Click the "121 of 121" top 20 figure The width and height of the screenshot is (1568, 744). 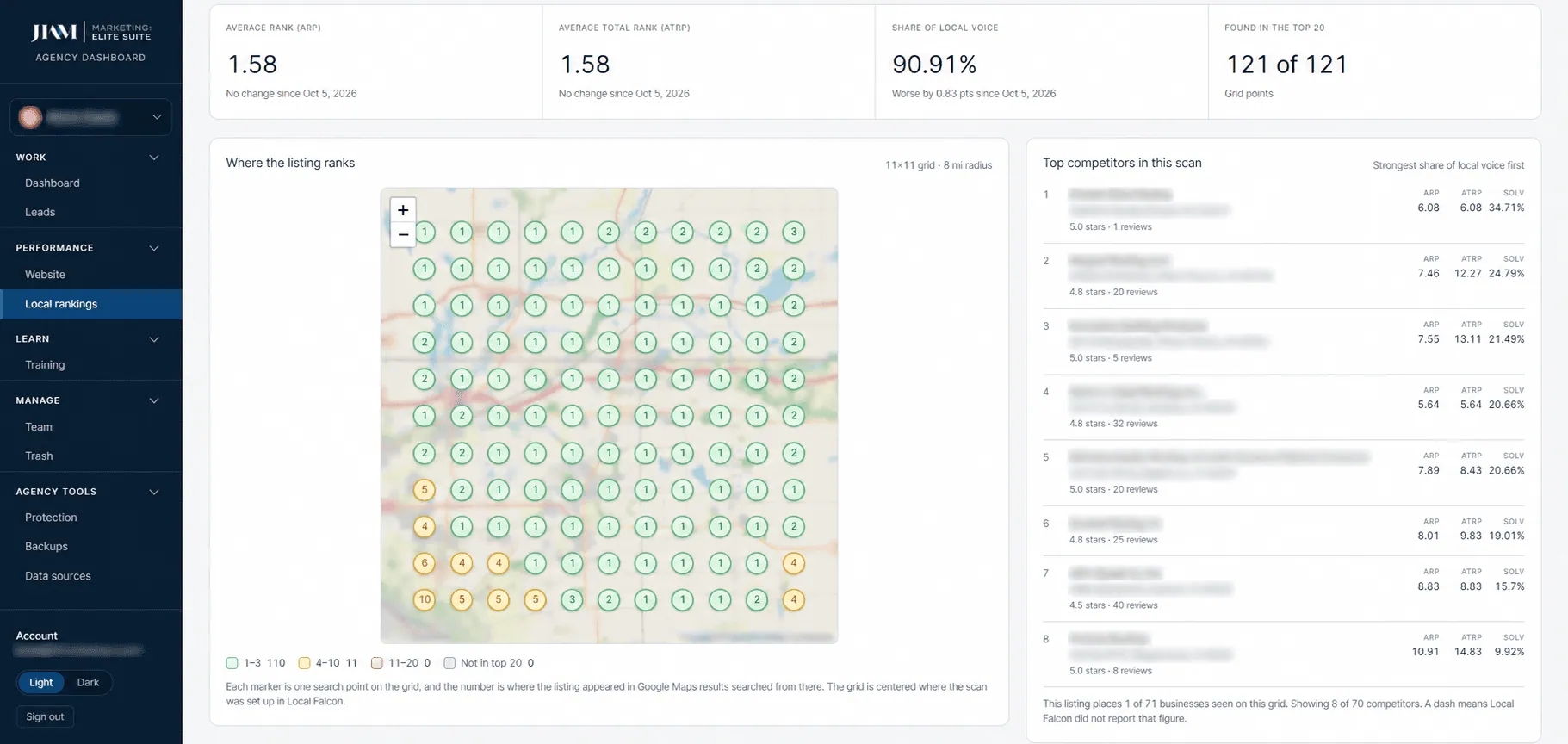pos(1286,65)
